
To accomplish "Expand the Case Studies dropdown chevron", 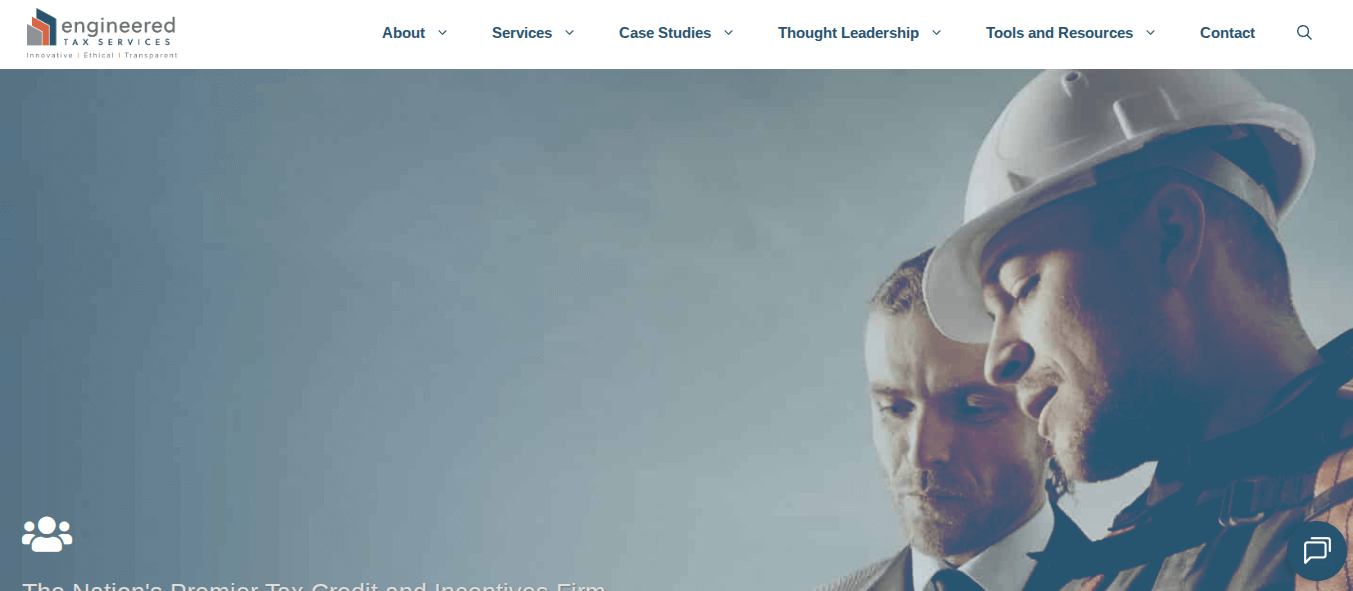I will click(728, 32).
